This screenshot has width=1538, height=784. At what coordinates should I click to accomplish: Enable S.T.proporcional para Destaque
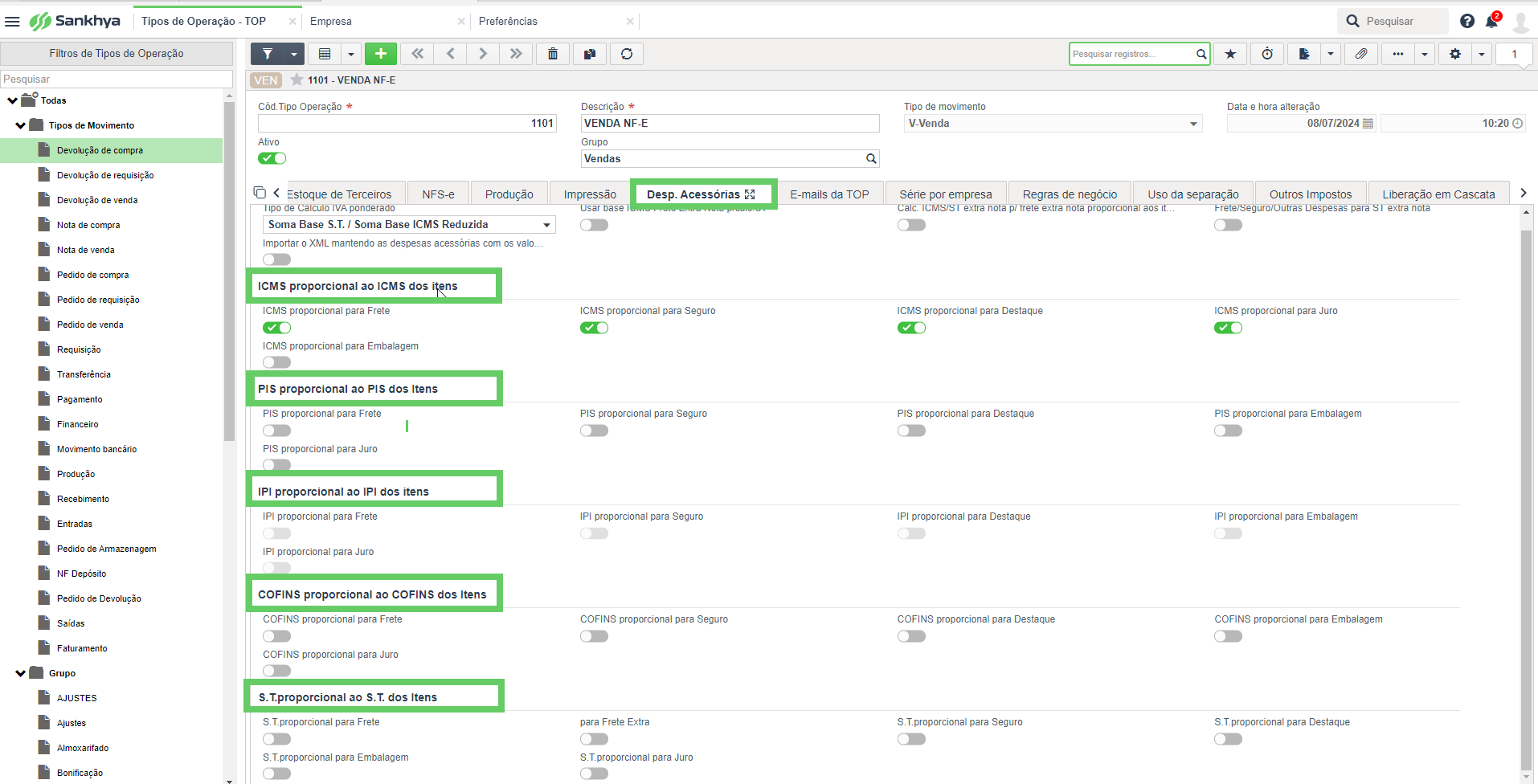pos(1229,739)
